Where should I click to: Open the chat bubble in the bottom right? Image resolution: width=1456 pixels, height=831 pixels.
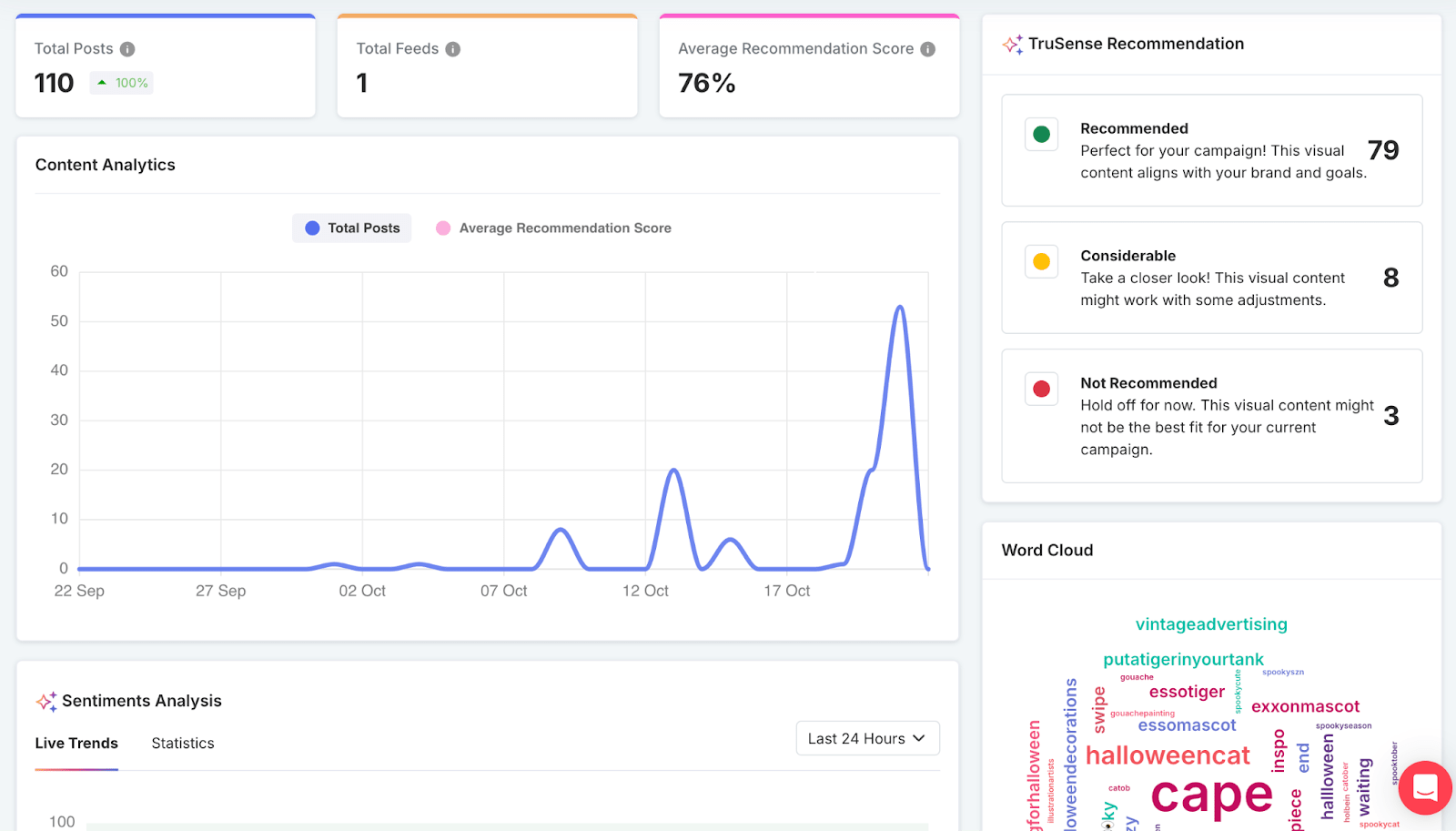[x=1424, y=788]
